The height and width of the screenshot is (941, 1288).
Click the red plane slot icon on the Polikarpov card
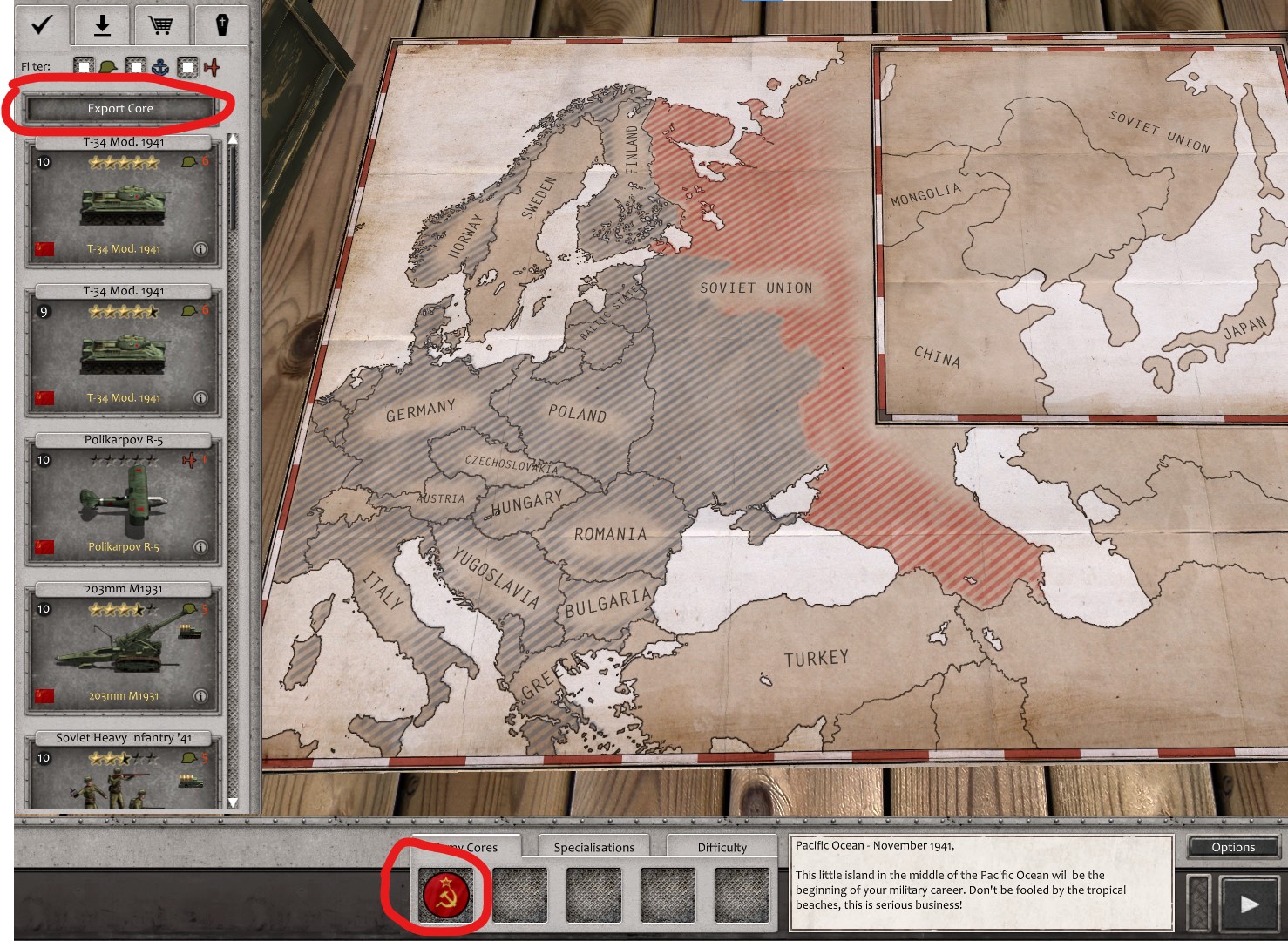[x=189, y=460]
